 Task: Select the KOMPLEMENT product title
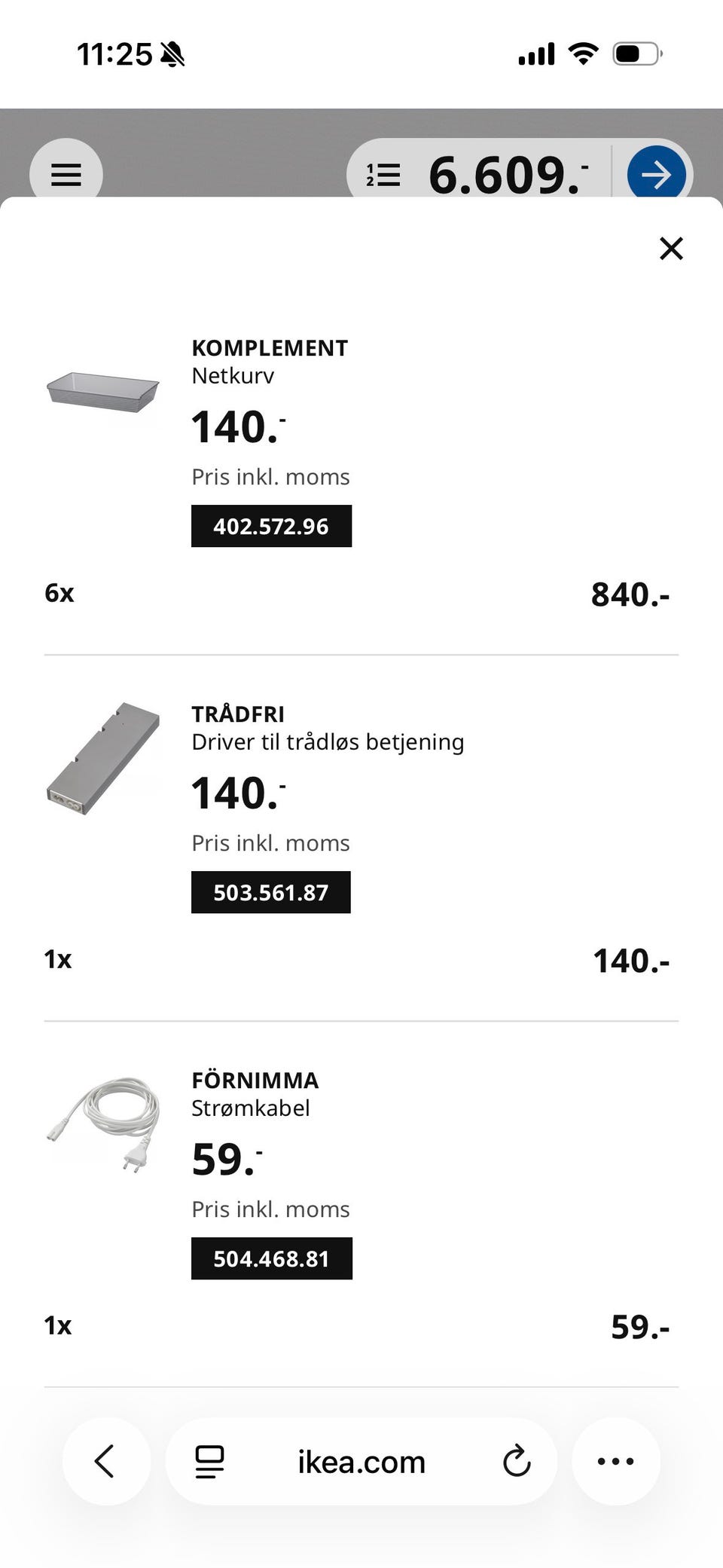pyautogui.click(x=270, y=348)
